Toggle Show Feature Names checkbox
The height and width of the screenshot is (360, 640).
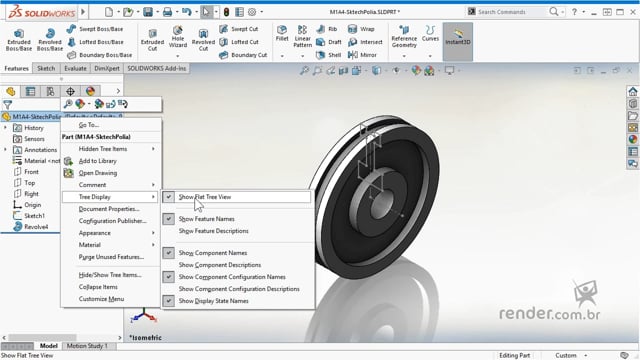tap(169, 219)
